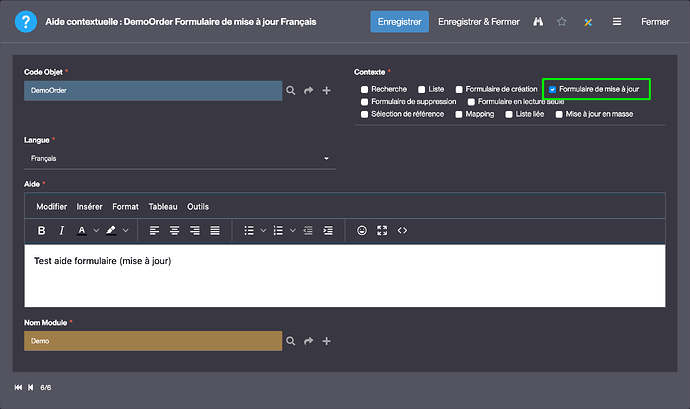Click the star favorite icon
The height and width of the screenshot is (409, 690).
tap(562, 21)
